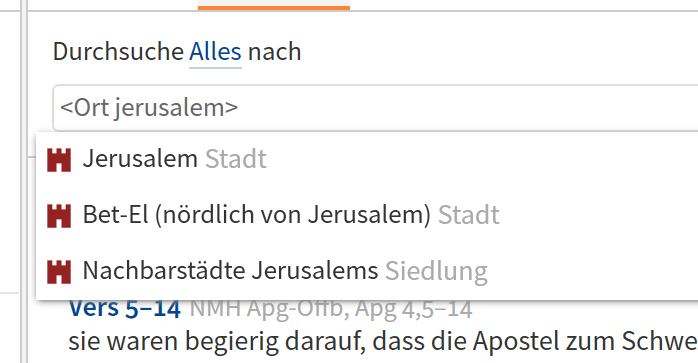Choose Bet-El (nördlich von Jerusalem) suggestion

pyautogui.click(x=367, y=216)
